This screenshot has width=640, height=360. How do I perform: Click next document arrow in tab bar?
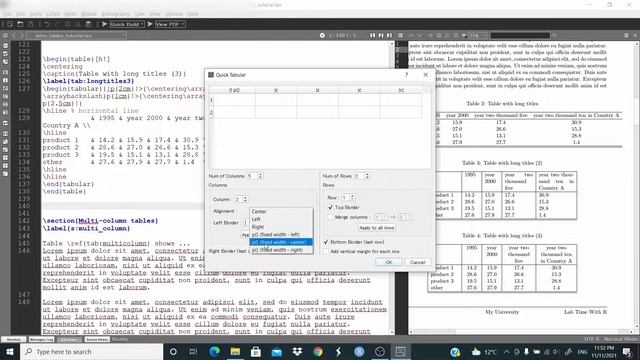22,36
